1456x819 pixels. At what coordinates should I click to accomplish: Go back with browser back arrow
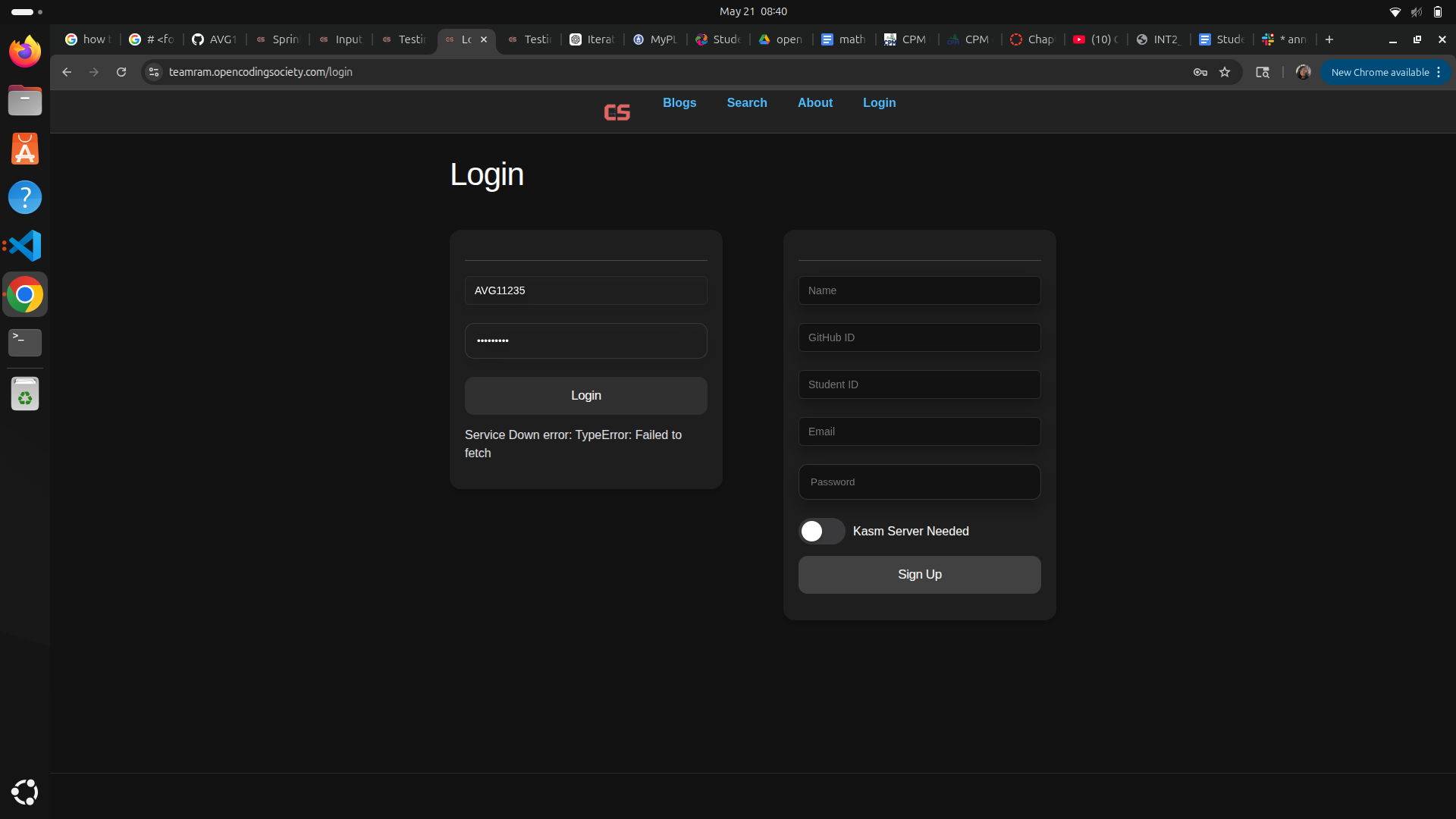tap(67, 72)
